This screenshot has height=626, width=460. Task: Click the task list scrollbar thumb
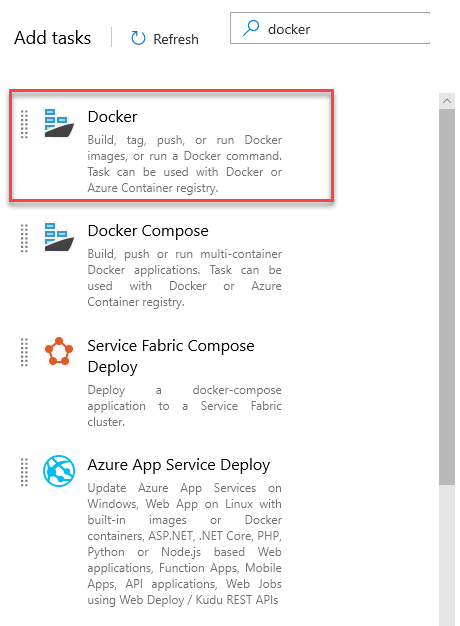tap(447, 297)
